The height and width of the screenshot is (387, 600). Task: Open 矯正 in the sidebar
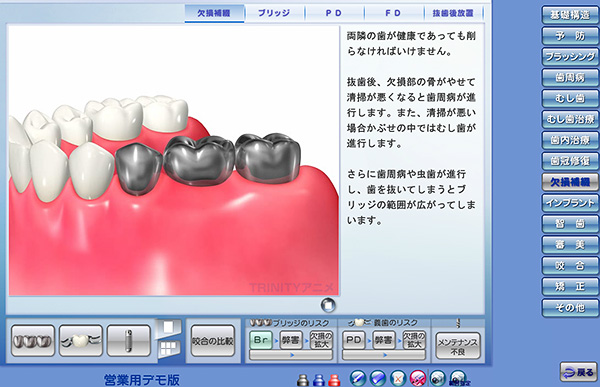[x=570, y=286]
